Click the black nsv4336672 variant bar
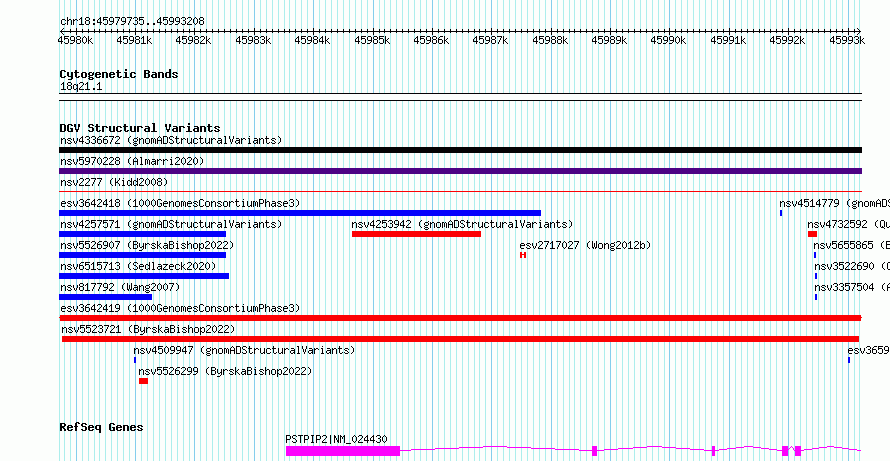The height and width of the screenshot is (461, 890). (x=460, y=150)
